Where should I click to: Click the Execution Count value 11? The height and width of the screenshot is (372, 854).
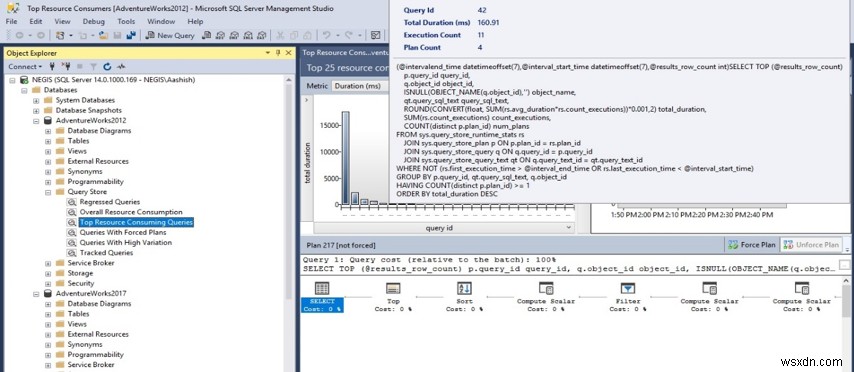click(481, 35)
